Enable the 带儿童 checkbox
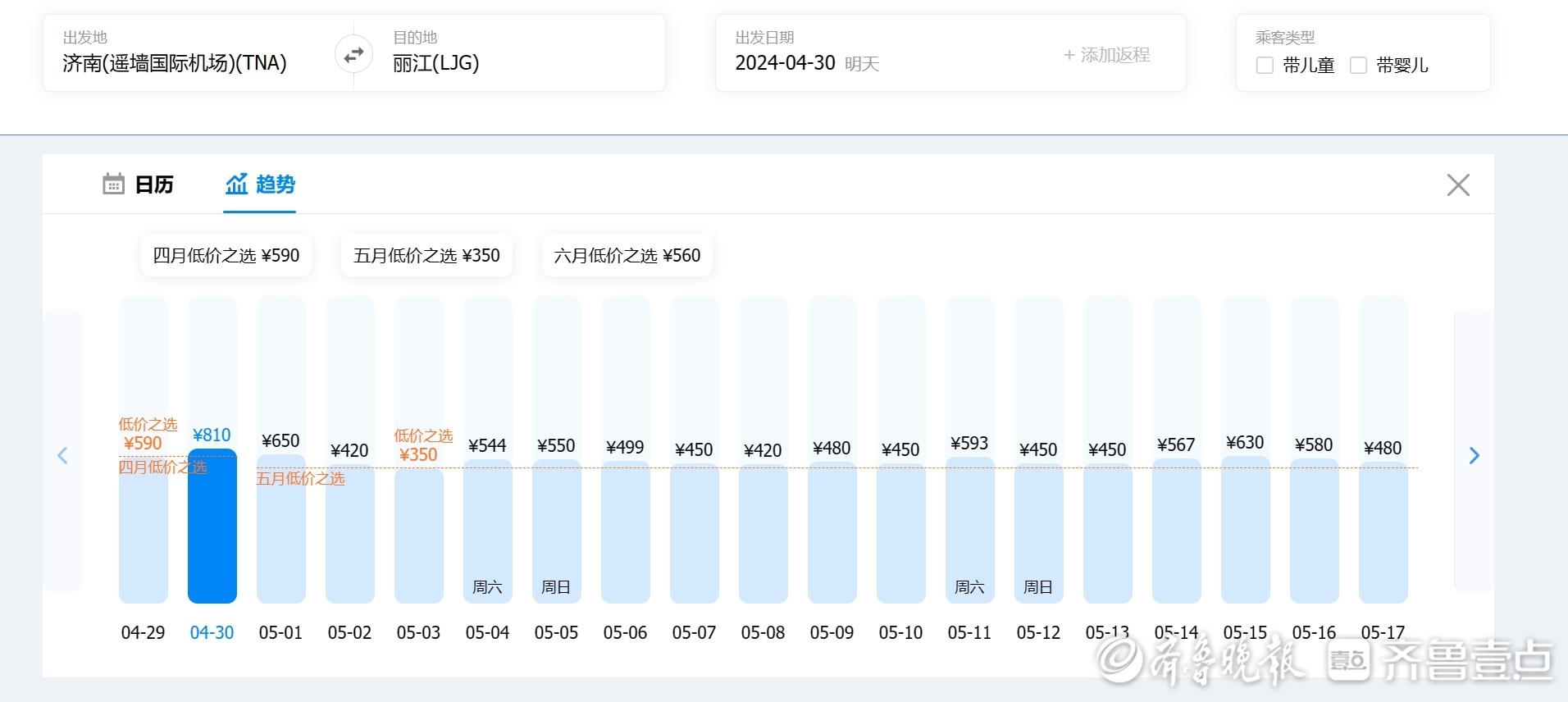 (x=1265, y=66)
